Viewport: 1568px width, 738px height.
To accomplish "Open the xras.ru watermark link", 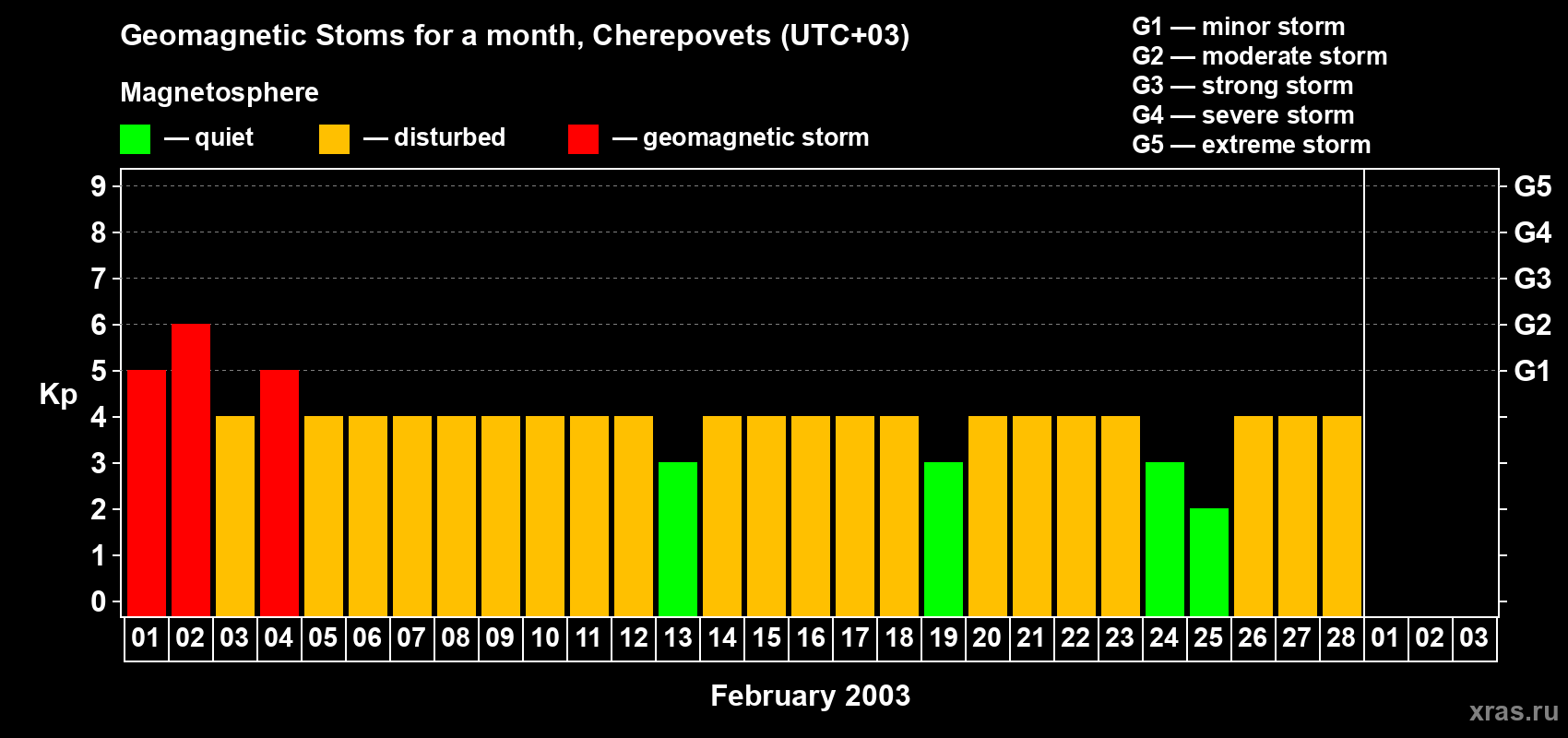I will pyautogui.click(x=1513, y=711).
